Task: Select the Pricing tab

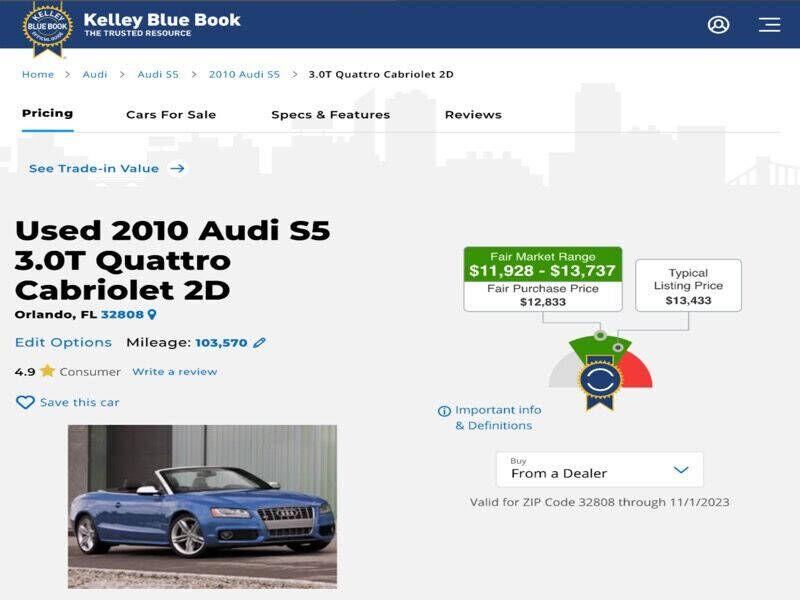Action: click(47, 113)
